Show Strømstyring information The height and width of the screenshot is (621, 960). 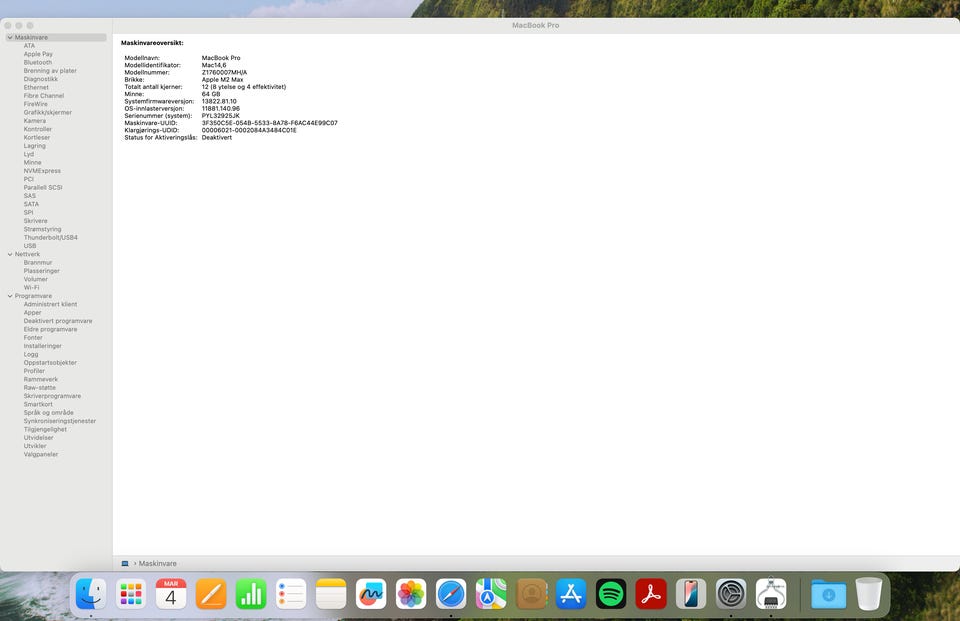pyautogui.click(x=42, y=229)
